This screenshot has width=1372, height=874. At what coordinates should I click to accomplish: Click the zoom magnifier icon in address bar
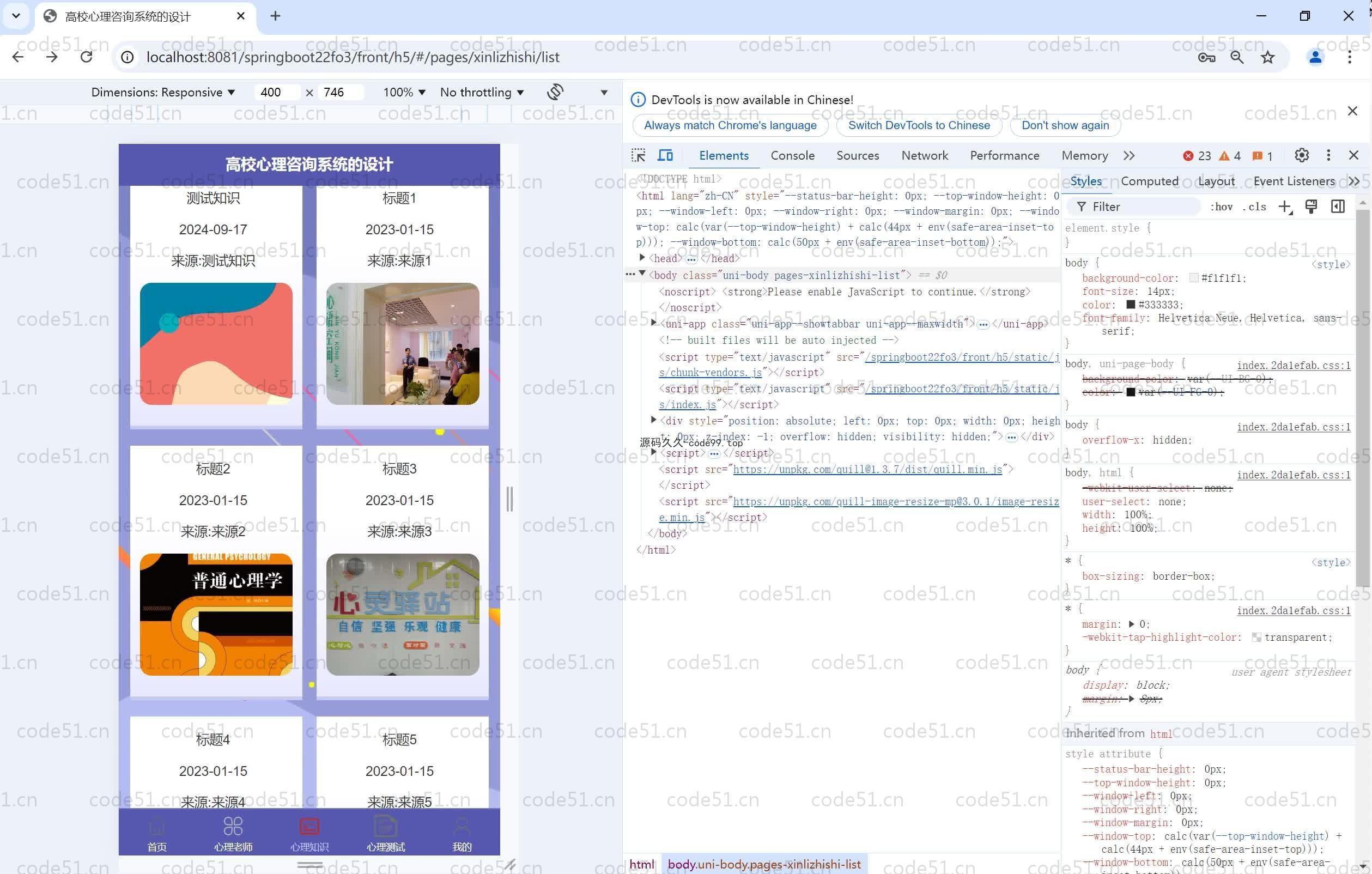pyautogui.click(x=1237, y=57)
